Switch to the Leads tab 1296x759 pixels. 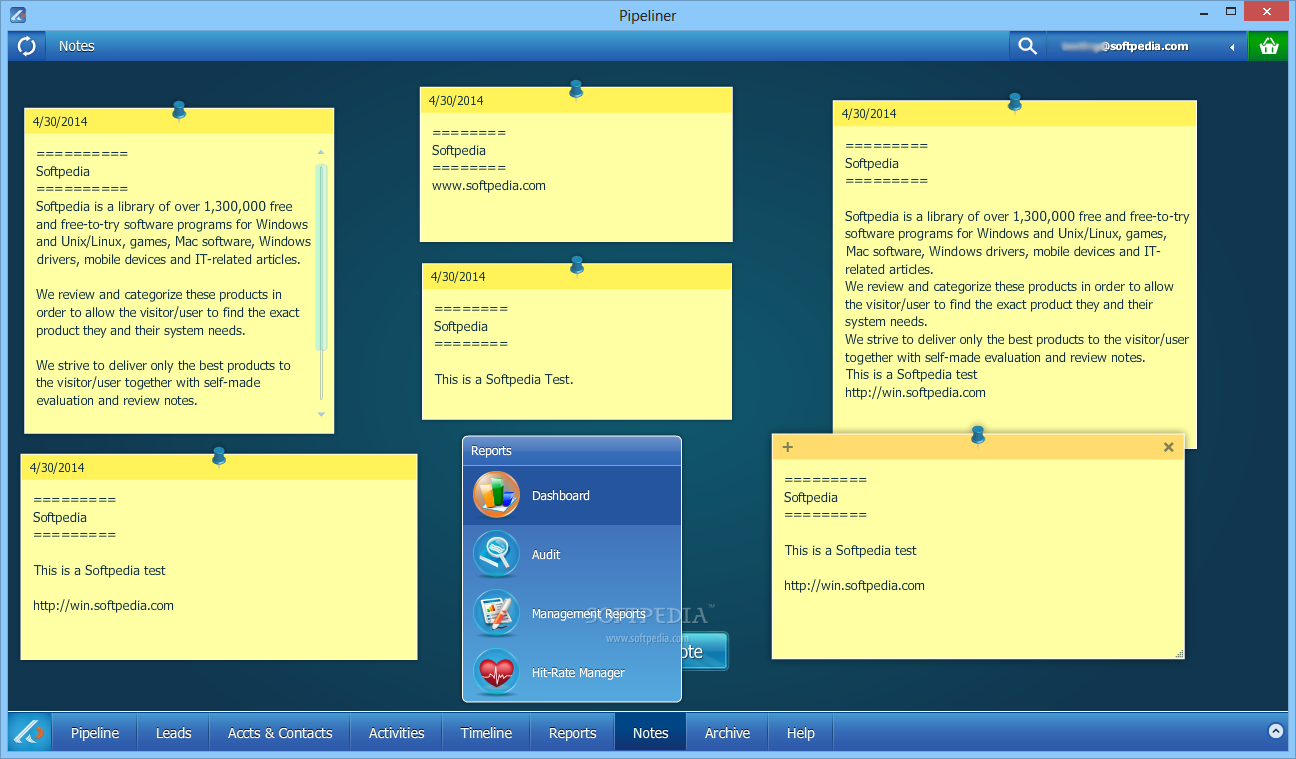click(173, 733)
